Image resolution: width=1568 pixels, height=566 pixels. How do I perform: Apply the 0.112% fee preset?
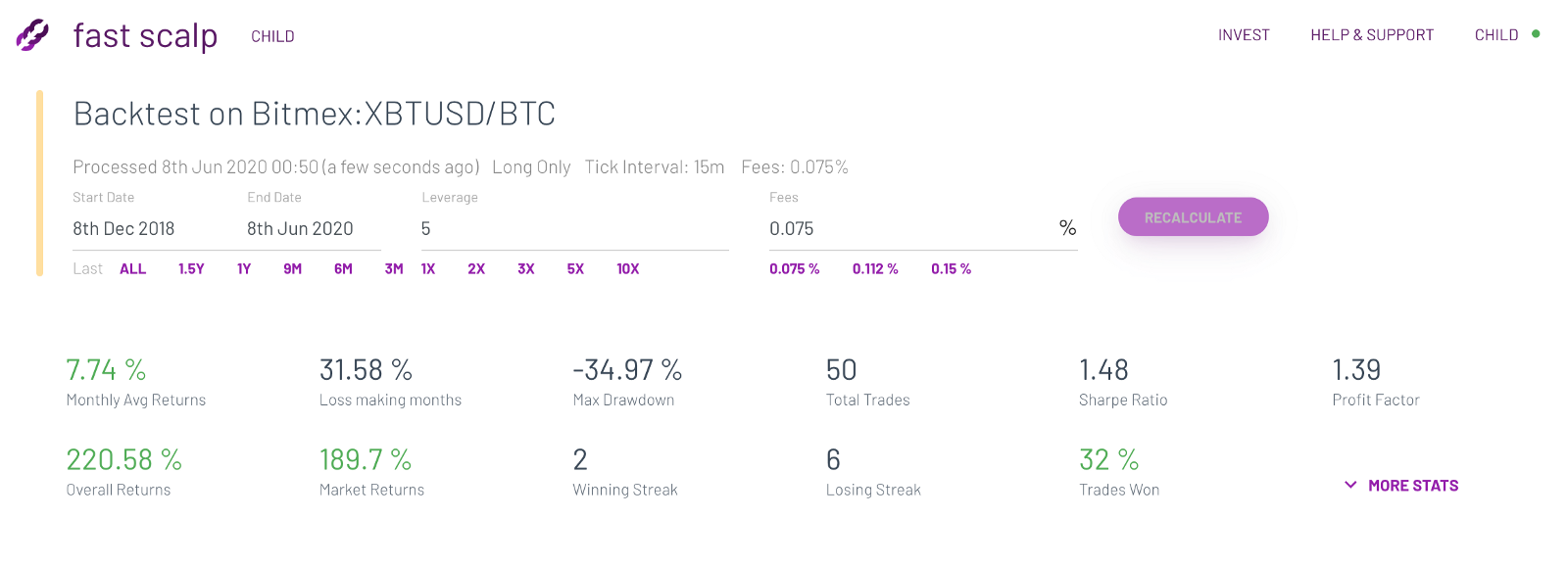click(x=875, y=268)
